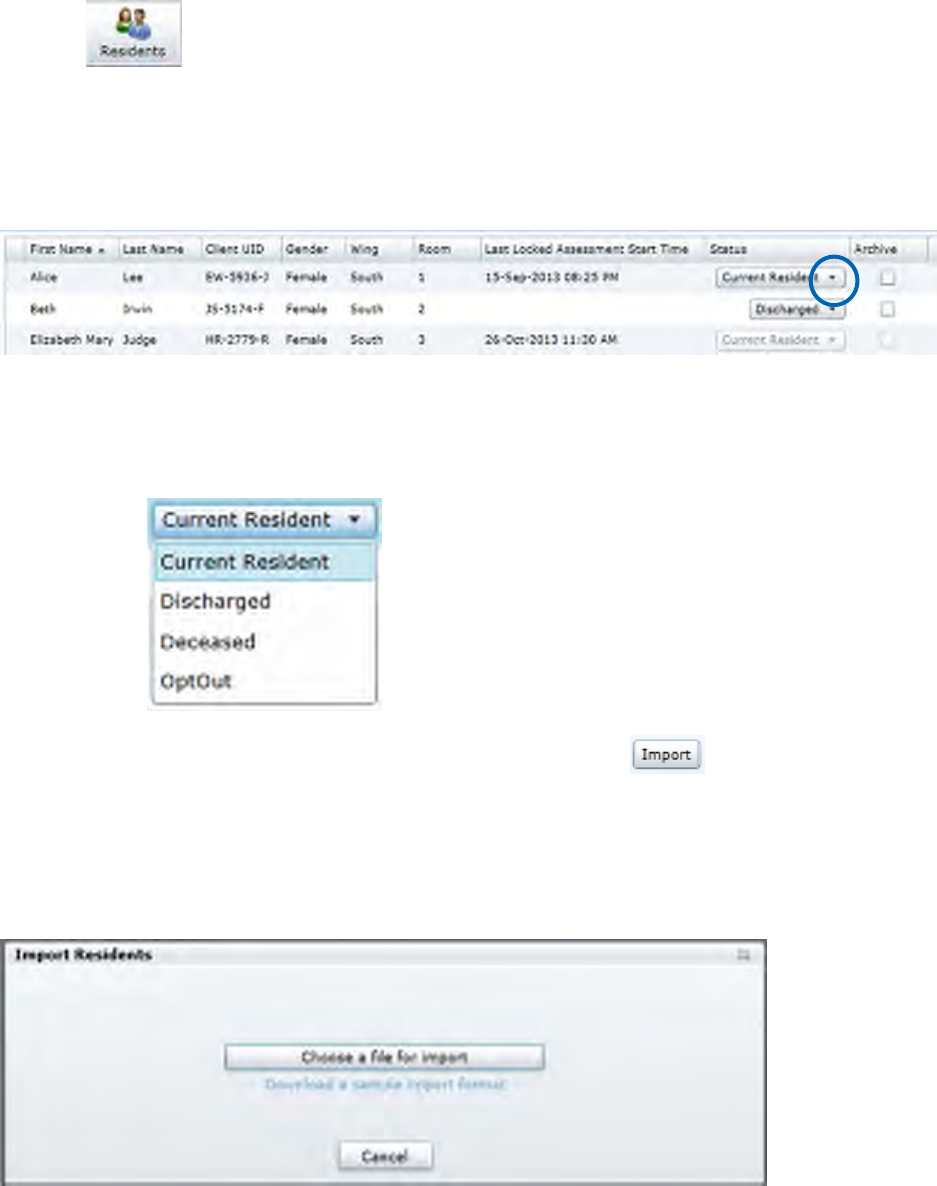
Task: Open the Status dropdown for Alice Lee
Action: point(780,278)
